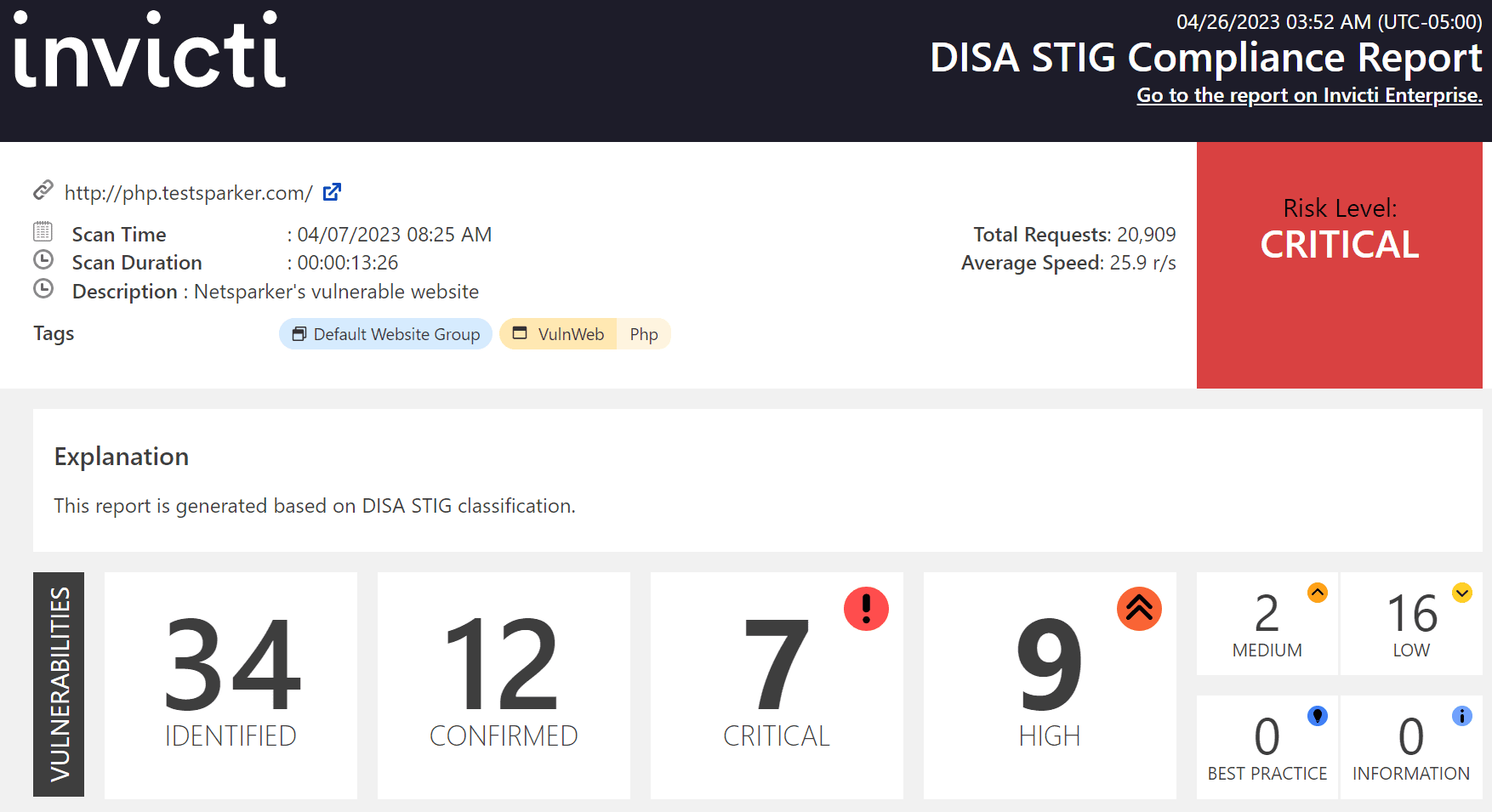The width and height of the screenshot is (1492, 812).
Task: Click the clock icon beside Scan Duration
Action: [x=42, y=260]
